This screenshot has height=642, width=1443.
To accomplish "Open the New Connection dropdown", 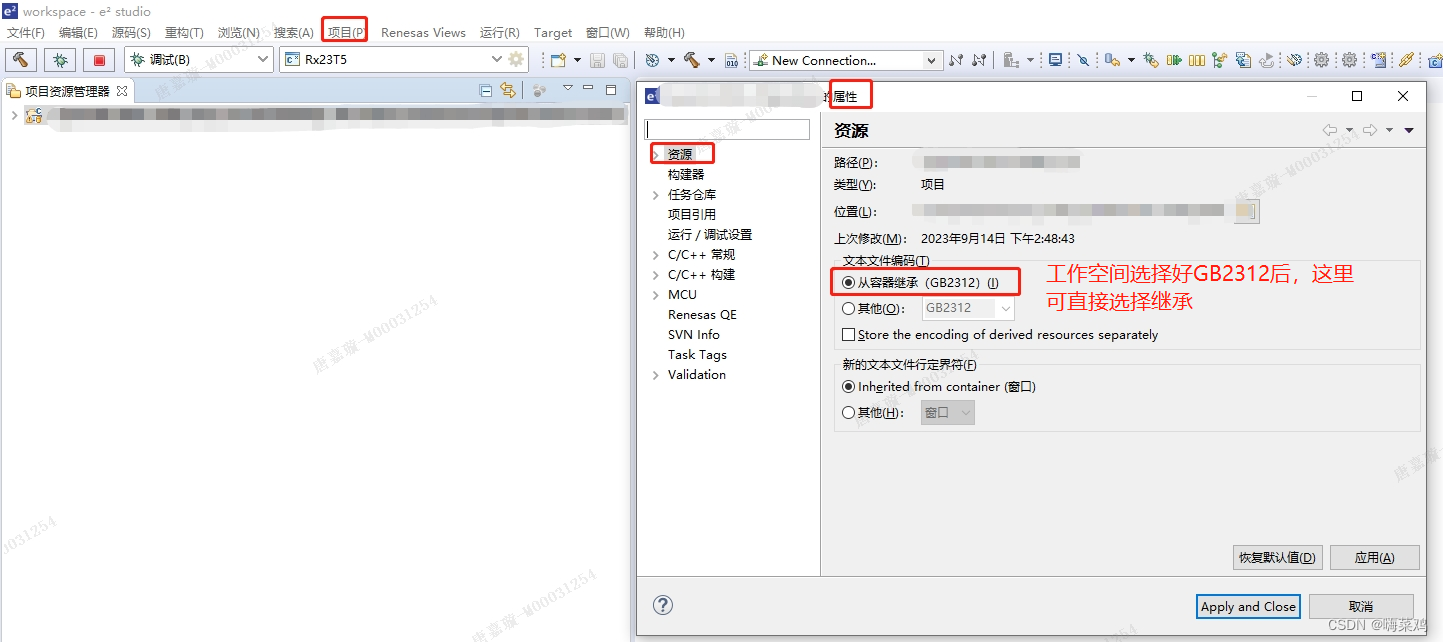I will 930,60.
